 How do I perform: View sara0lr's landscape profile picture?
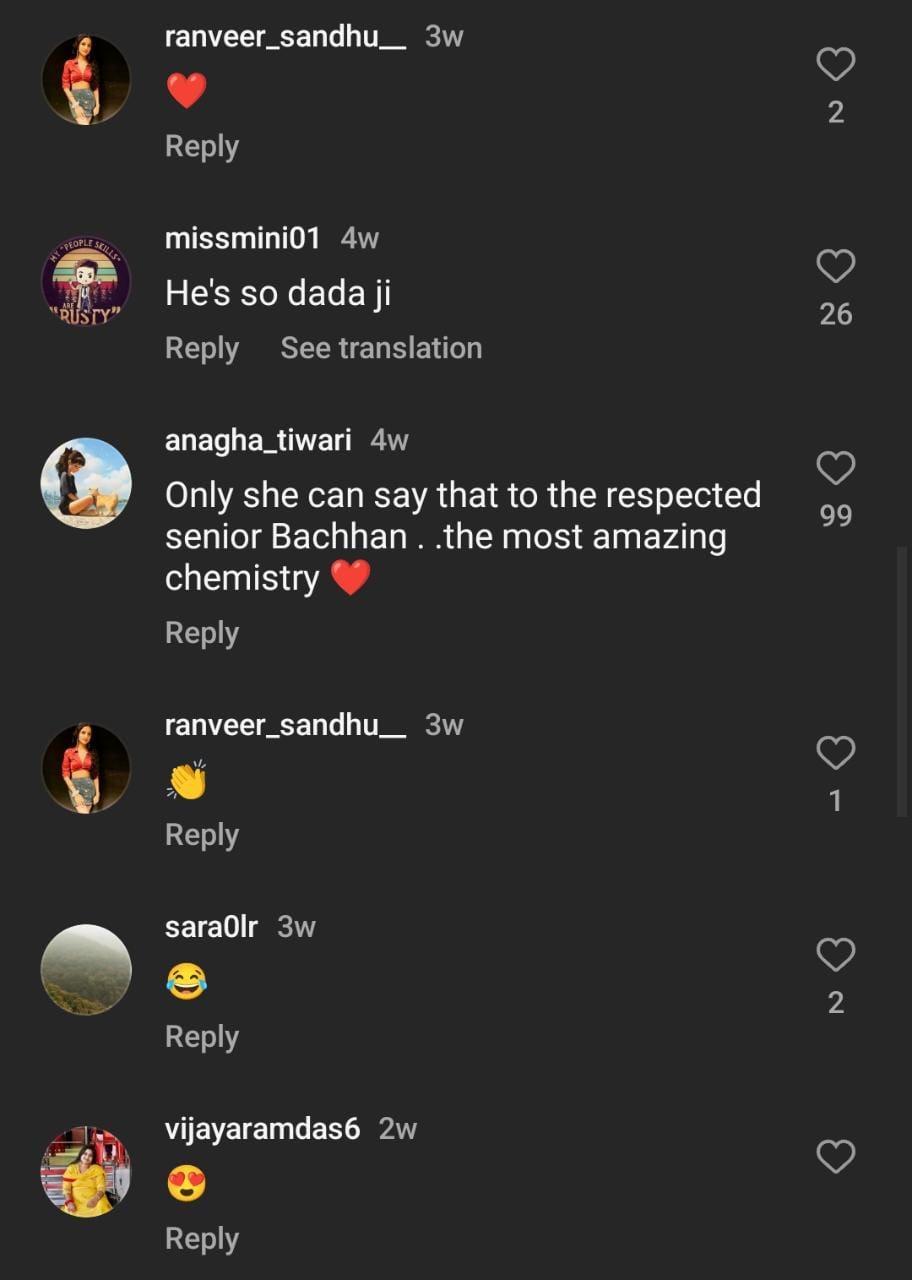pyautogui.click(x=86, y=969)
